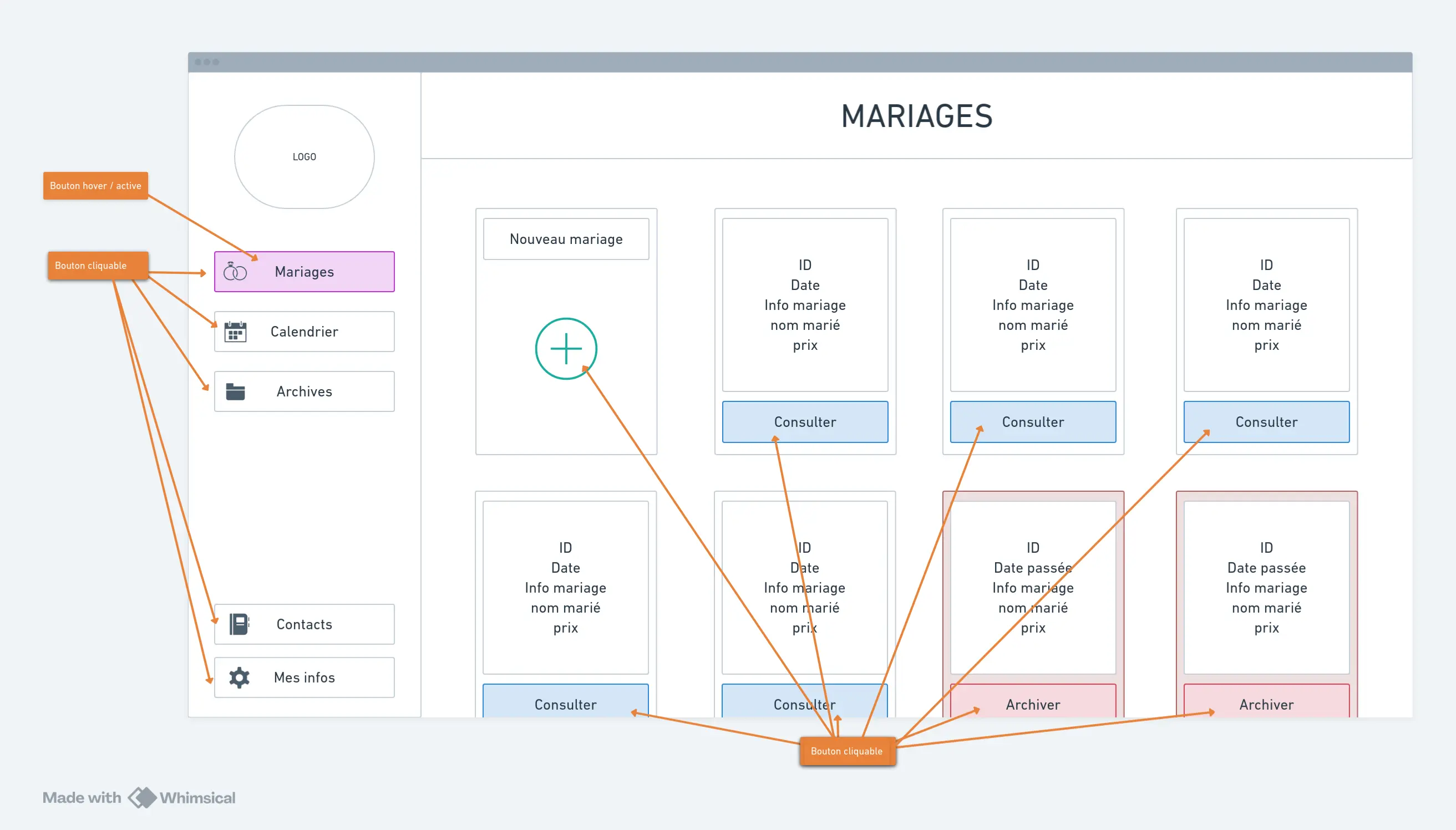Click the green plus icon to add a mariage
This screenshot has width=1456, height=830.
[x=565, y=348]
